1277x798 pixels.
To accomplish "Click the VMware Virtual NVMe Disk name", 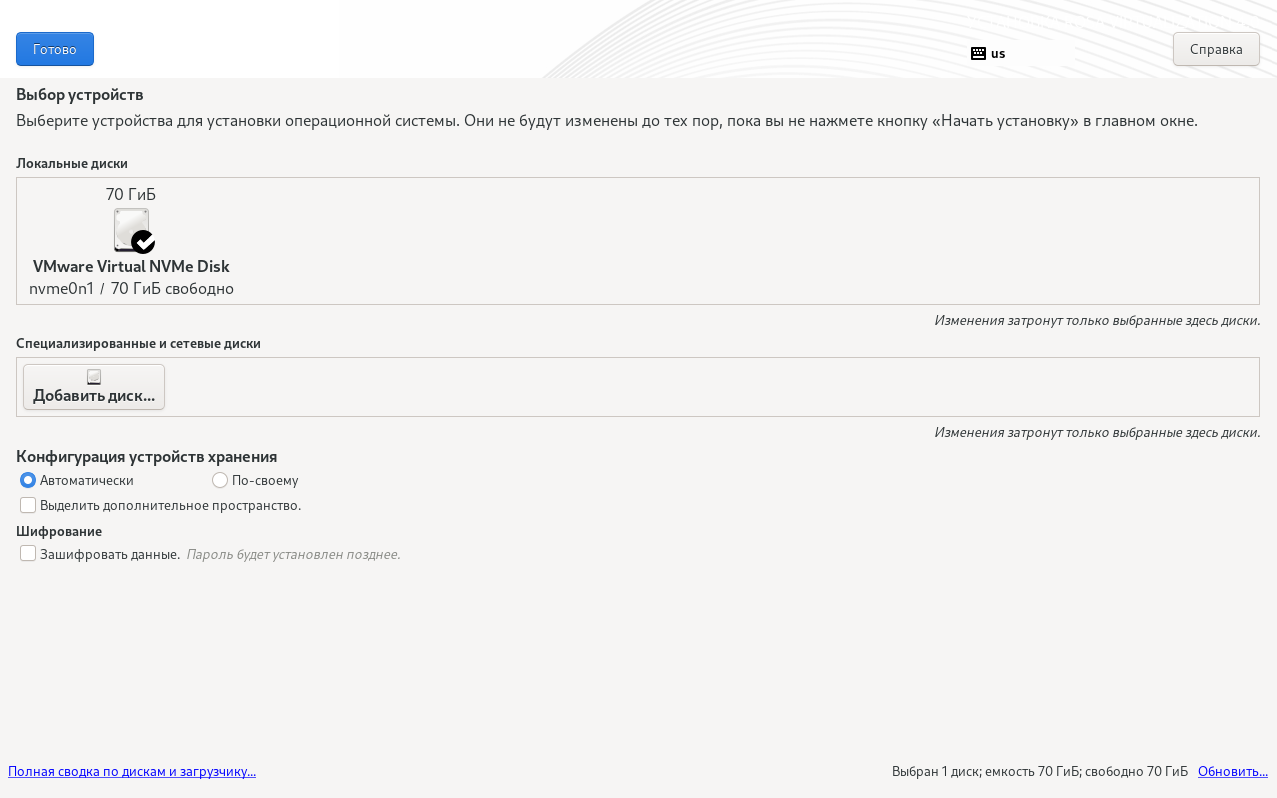I will point(131,267).
